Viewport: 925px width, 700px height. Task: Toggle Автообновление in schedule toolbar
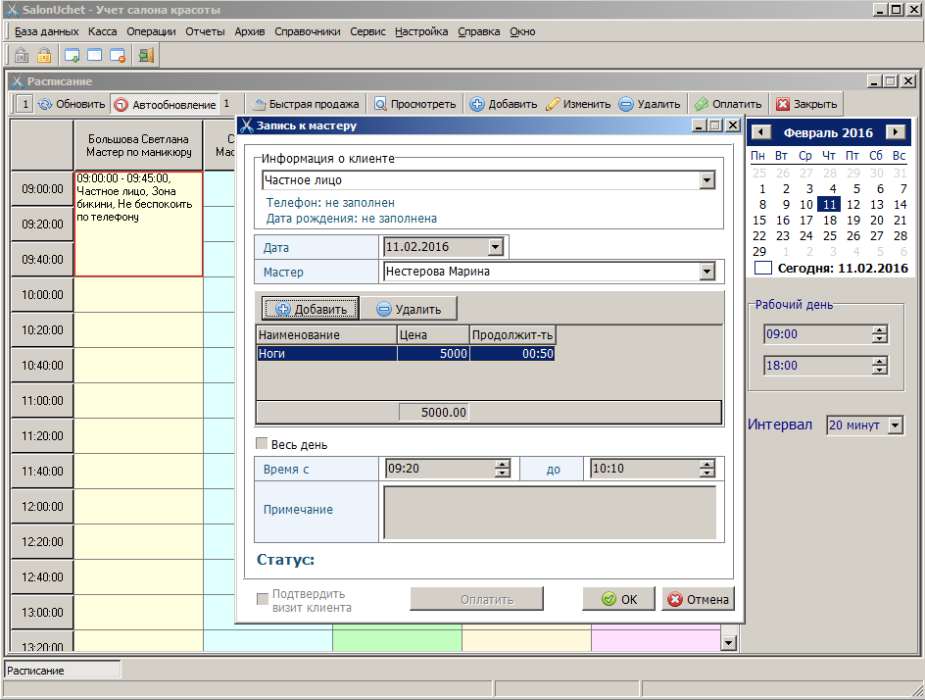[x=166, y=104]
